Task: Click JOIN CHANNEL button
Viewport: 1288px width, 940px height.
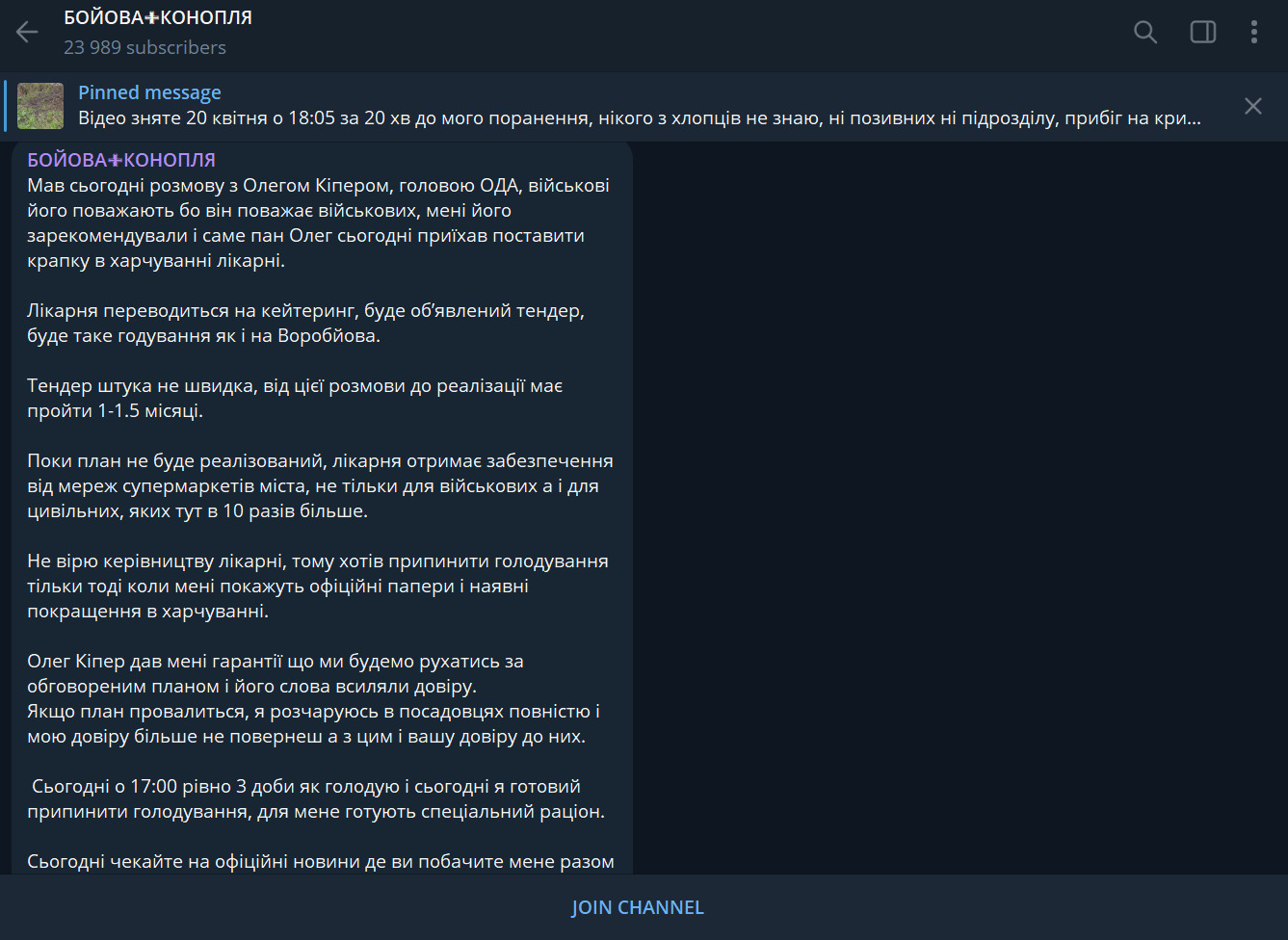Action: coord(638,907)
